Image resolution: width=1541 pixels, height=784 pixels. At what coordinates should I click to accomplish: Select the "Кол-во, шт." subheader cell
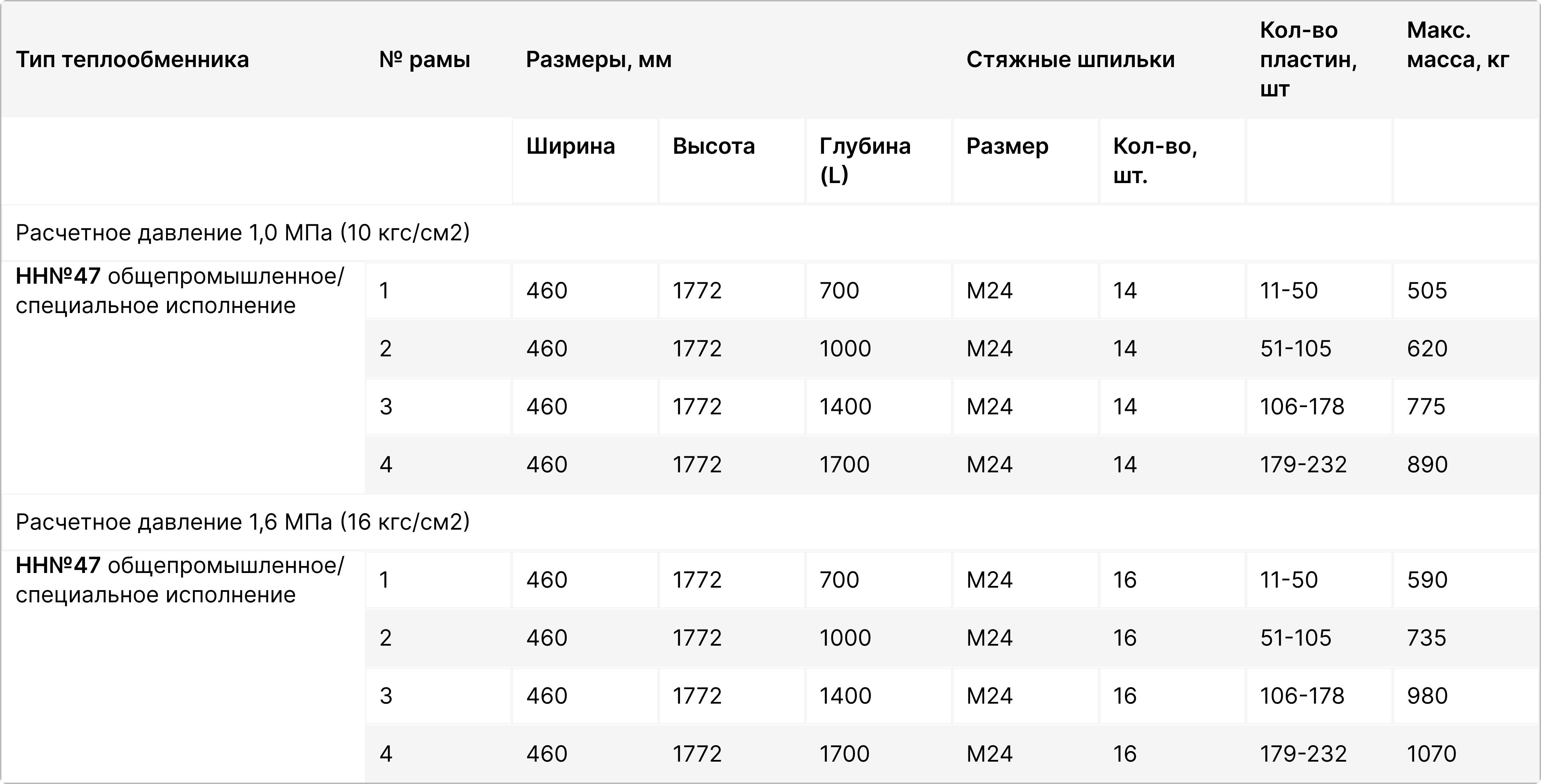tap(1155, 160)
